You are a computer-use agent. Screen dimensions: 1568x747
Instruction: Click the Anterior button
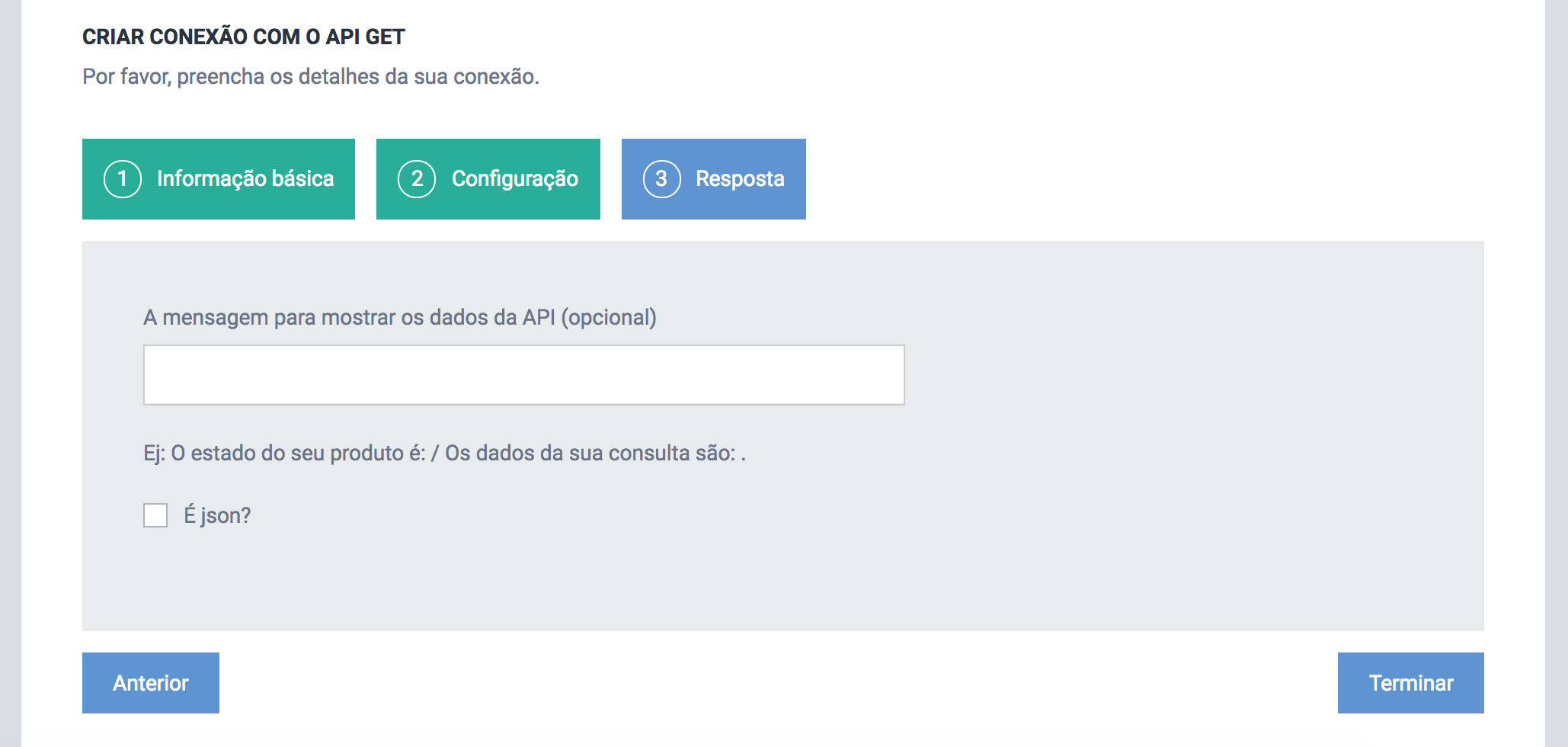[151, 683]
